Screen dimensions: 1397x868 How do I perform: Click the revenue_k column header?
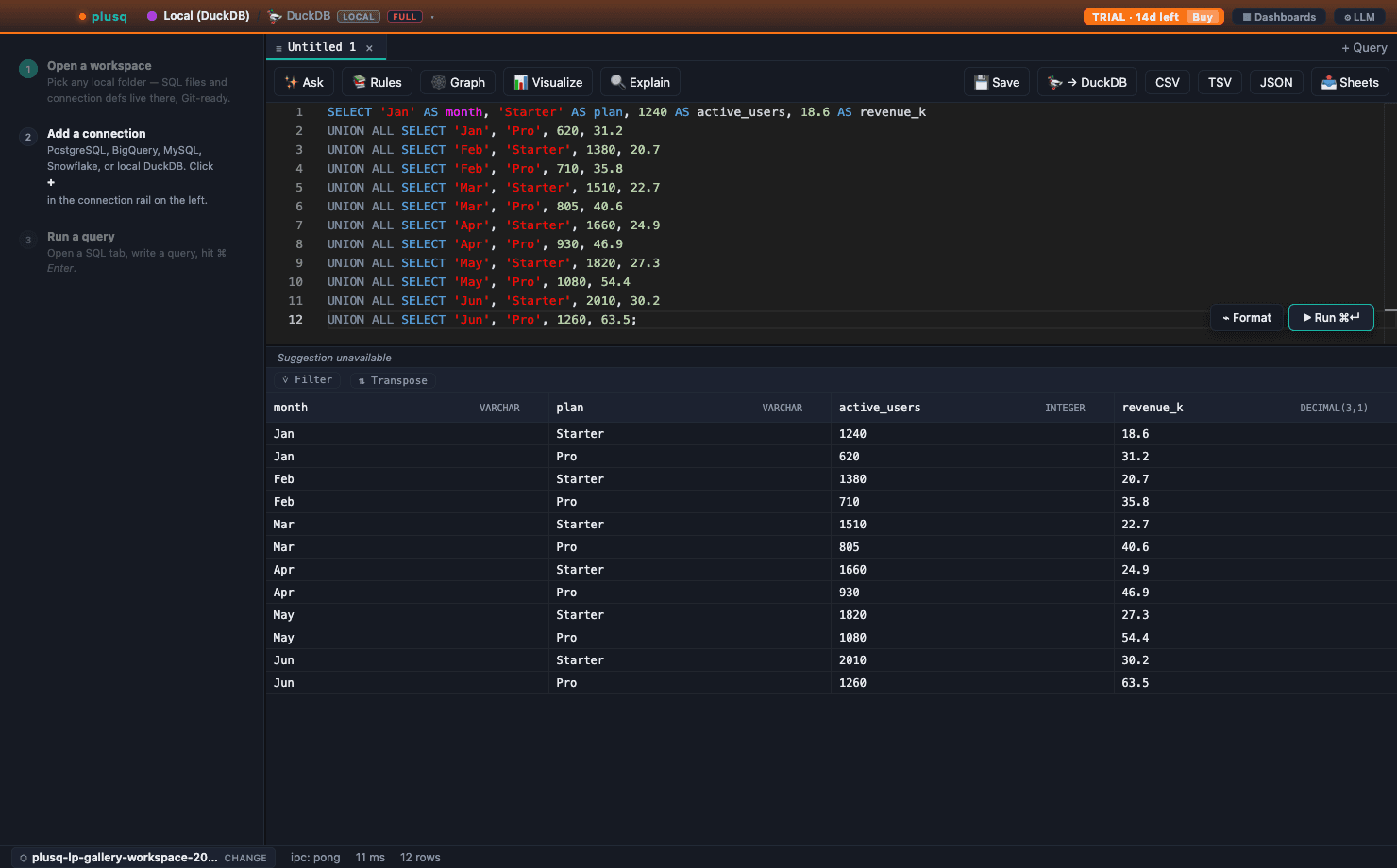pyautogui.click(x=1255, y=408)
